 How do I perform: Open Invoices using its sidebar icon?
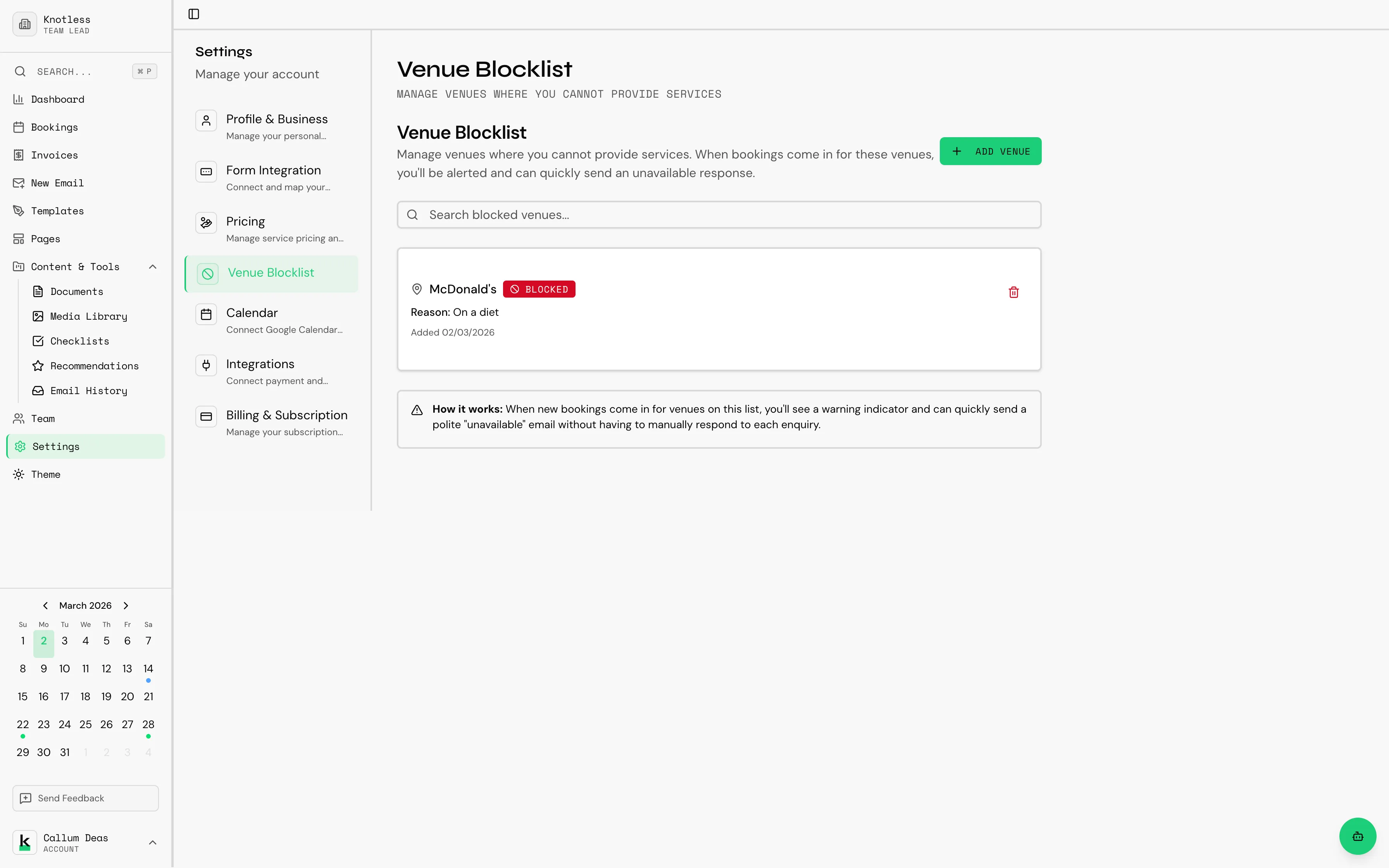(19, 155)
